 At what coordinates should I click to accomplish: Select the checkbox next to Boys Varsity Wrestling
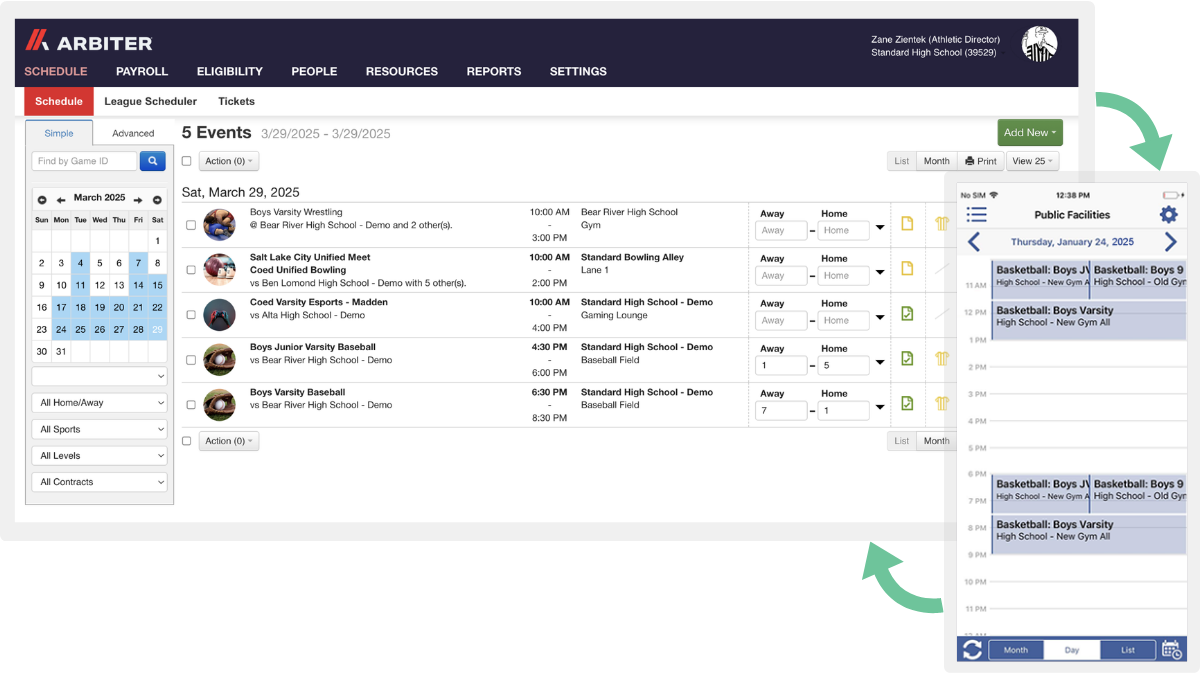189,224
